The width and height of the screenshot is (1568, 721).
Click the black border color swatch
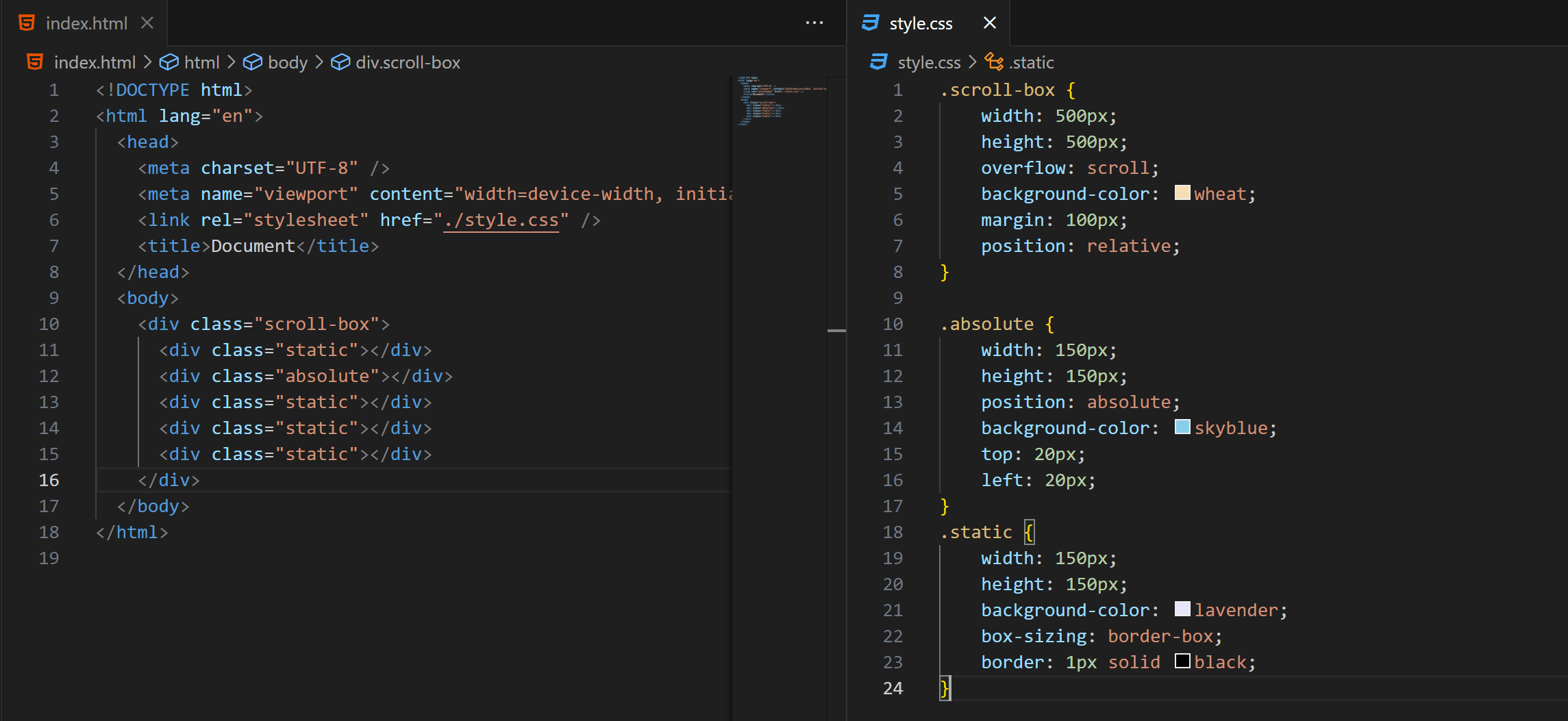(1182, 661)
